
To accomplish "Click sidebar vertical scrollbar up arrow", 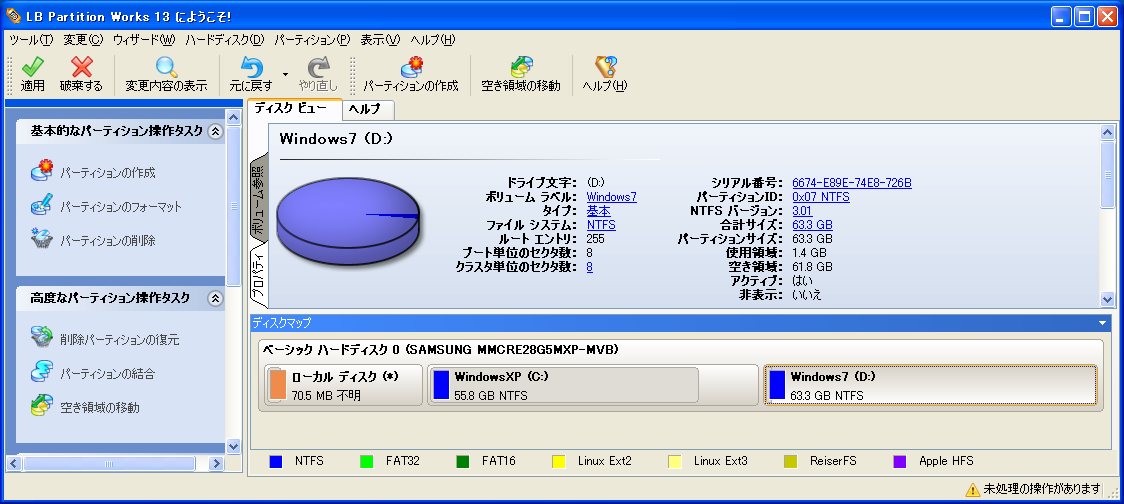I will pyautogui.click(x=233, y=116).
